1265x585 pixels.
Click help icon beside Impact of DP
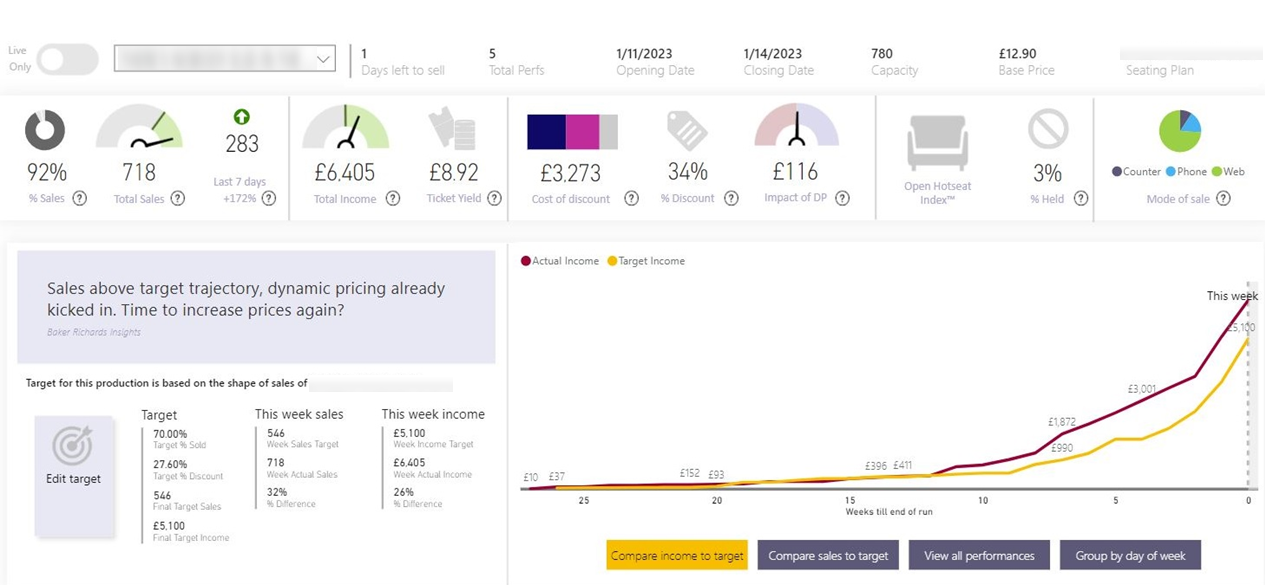coord(843,198)
